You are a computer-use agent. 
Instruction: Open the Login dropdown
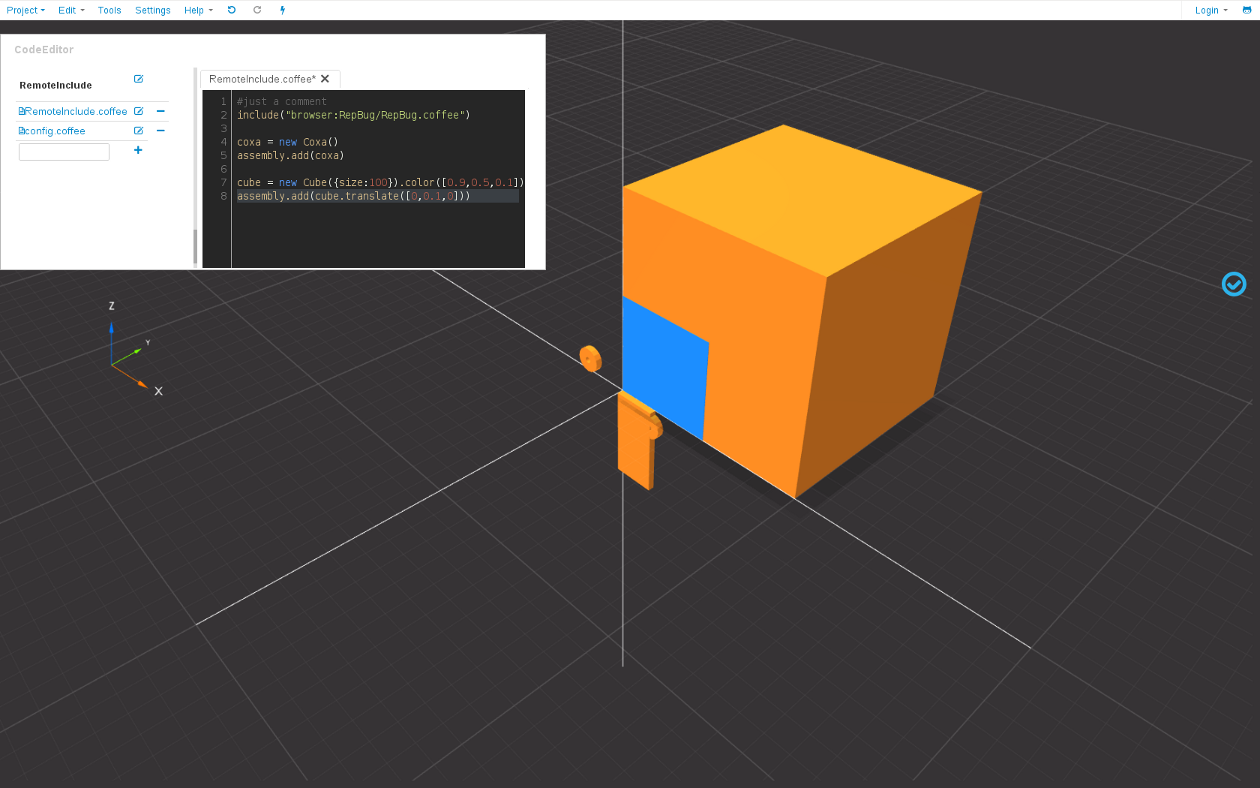tap(1210, 10)
